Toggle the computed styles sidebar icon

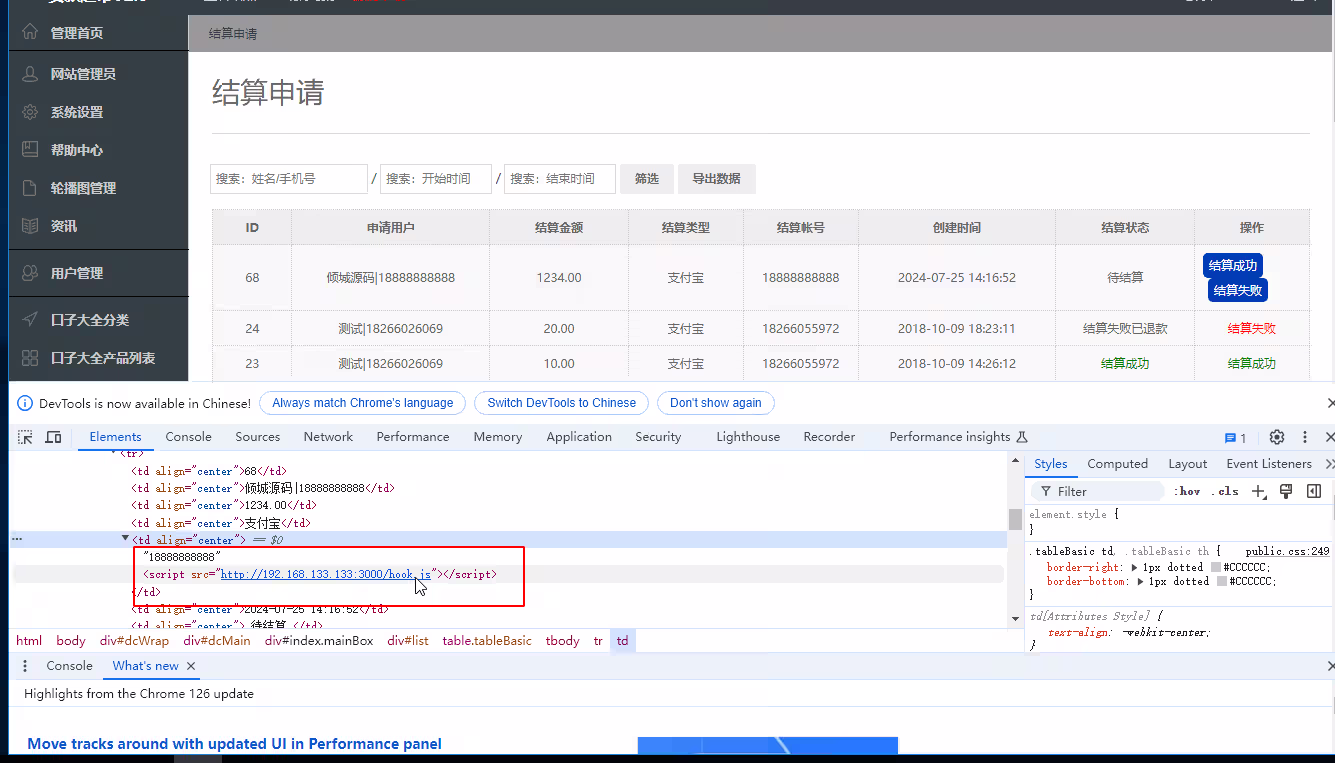[x=1314, y=491]
